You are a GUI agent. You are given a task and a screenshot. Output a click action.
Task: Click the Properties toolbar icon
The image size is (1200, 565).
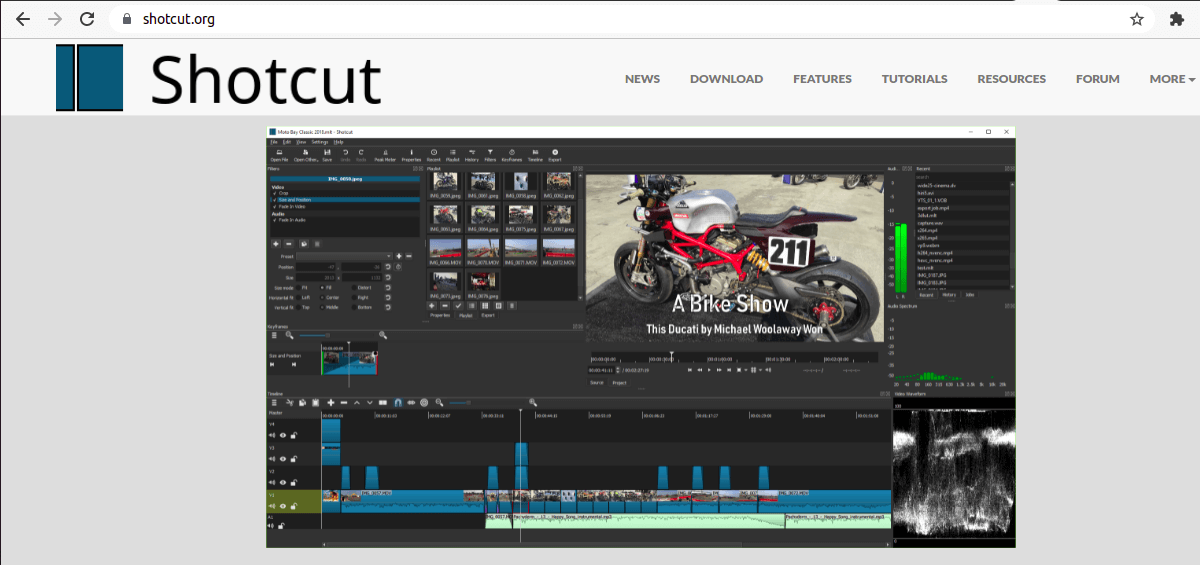[411, 155]
